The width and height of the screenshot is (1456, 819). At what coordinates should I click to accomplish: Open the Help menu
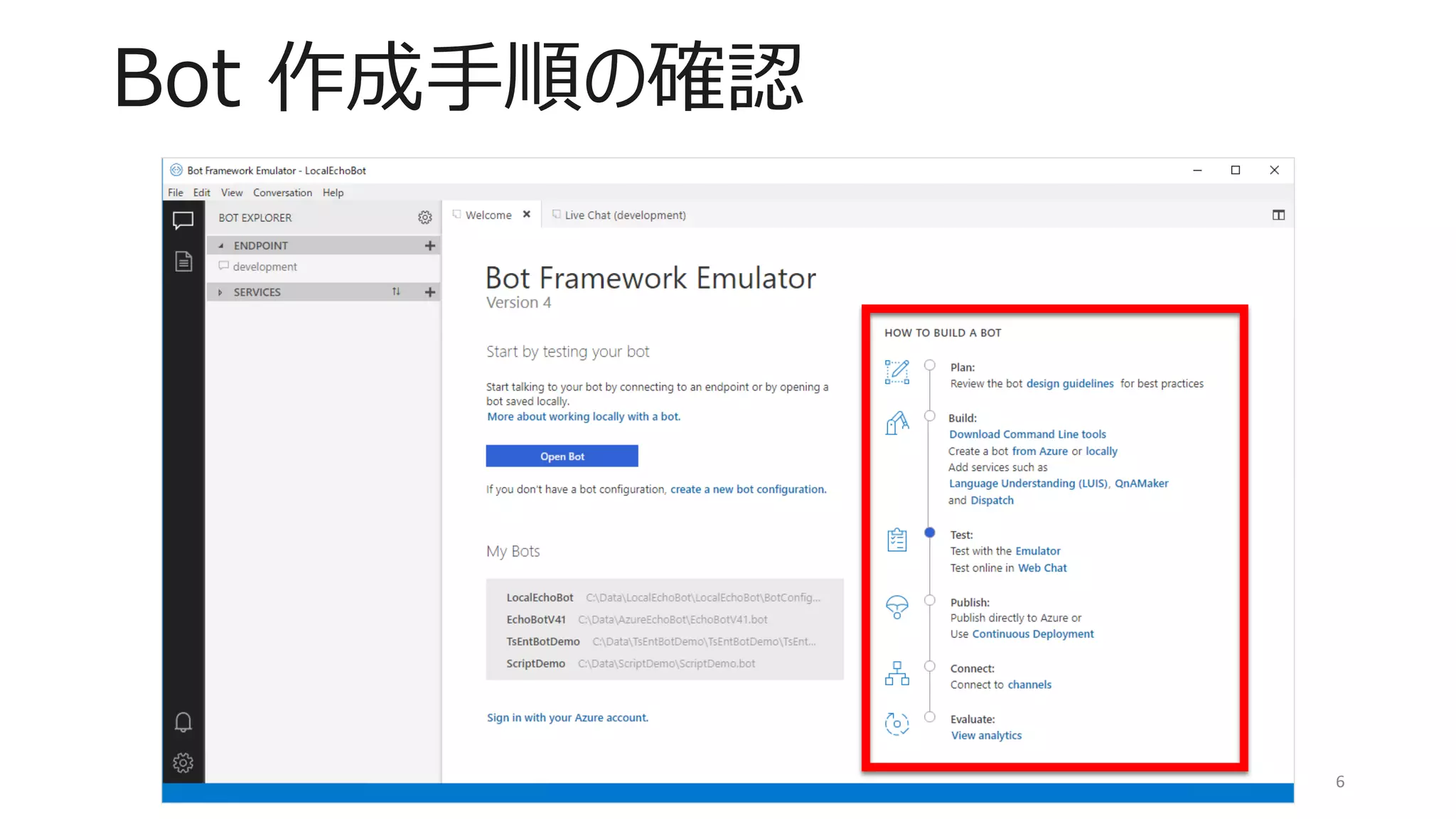333,193
